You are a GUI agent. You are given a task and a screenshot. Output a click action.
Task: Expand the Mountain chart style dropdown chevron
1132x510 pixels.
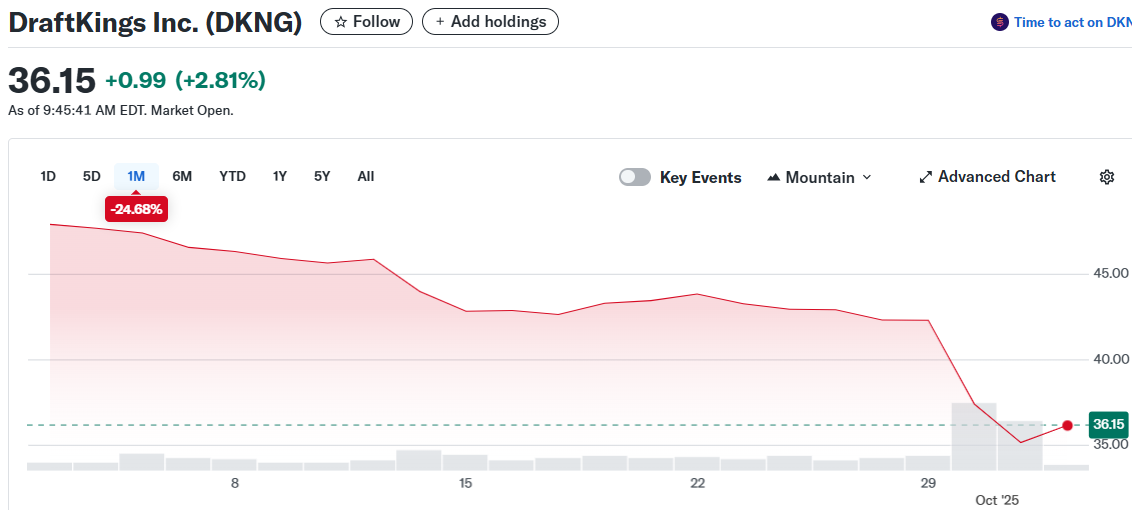(x=867, y=177)
